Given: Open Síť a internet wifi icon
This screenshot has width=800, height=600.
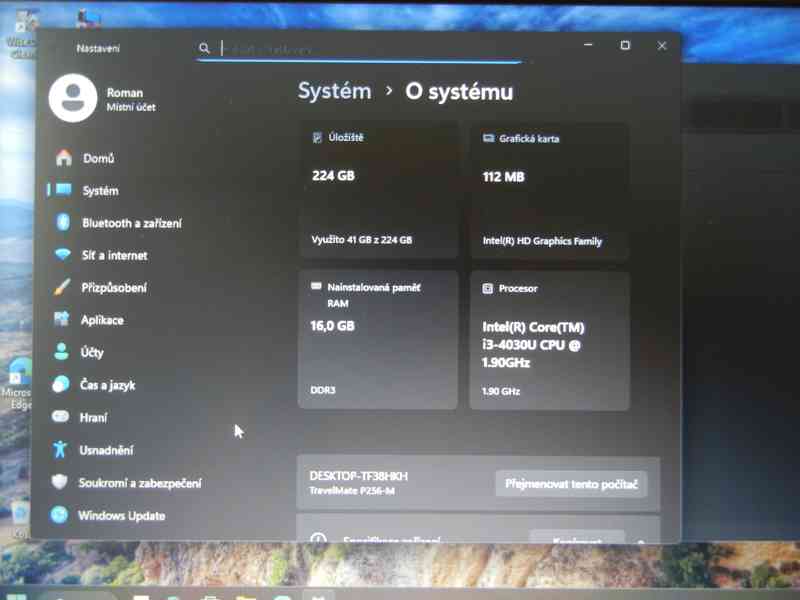Looking at the screenshot, I should point(63,254).
